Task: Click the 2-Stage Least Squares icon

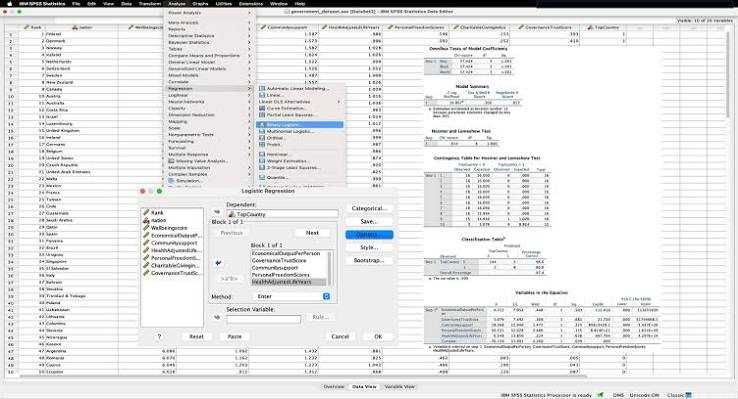Action: pyautogui.click(x=262, y=168)
